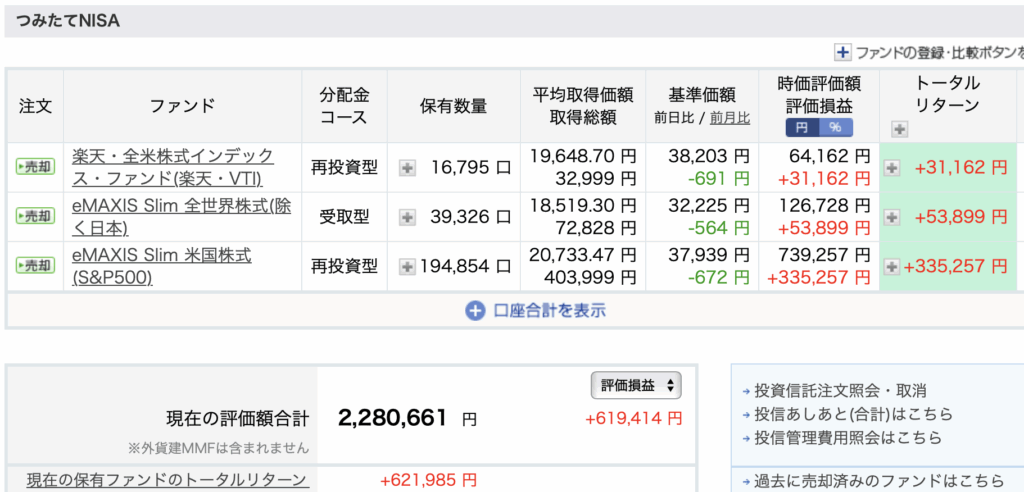Show account totals via 口座合計を表示

pos(535,310)
